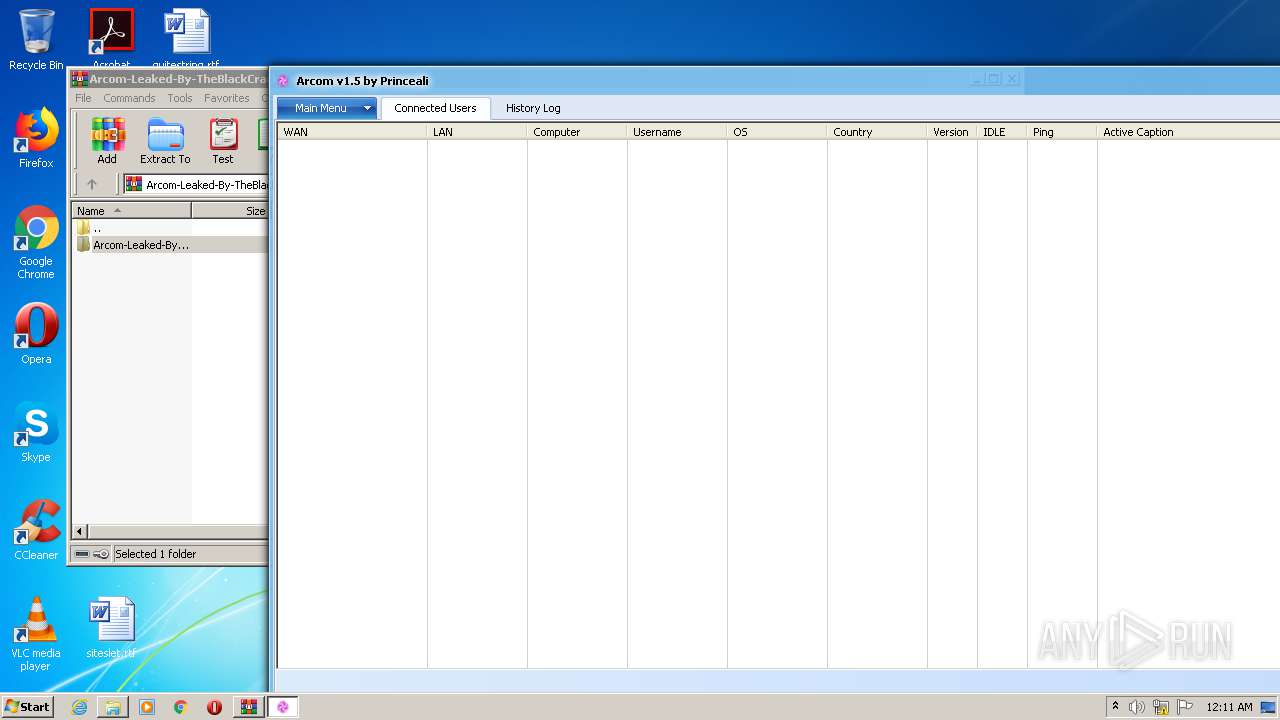Click the IDLE column header

(x=1002, y=132)
